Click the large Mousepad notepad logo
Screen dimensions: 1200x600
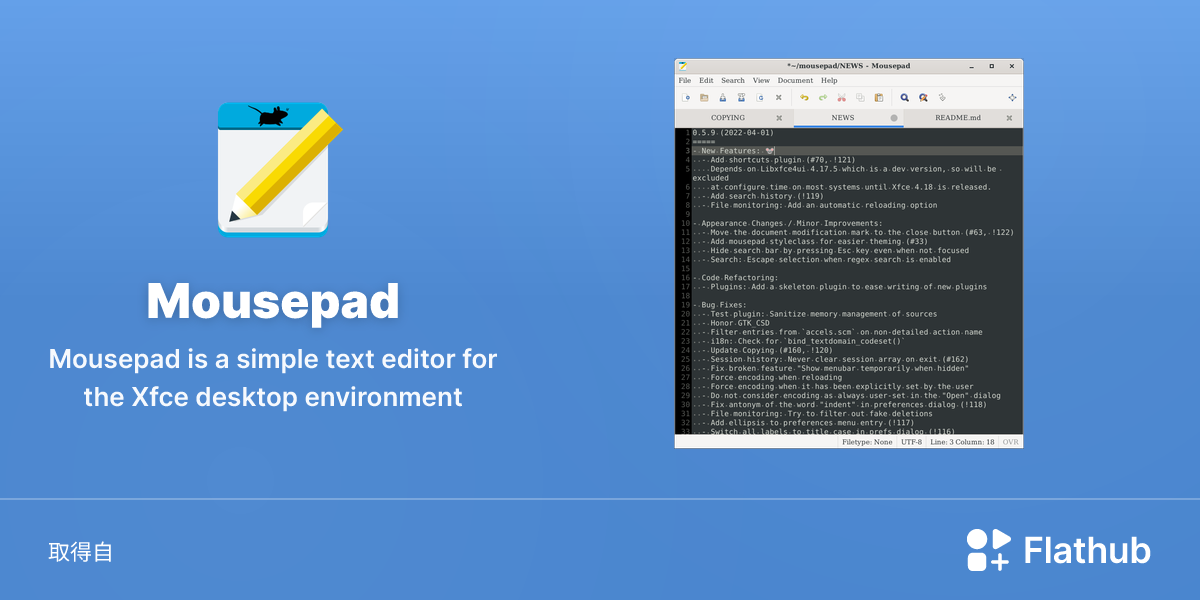tap(280, 167)
